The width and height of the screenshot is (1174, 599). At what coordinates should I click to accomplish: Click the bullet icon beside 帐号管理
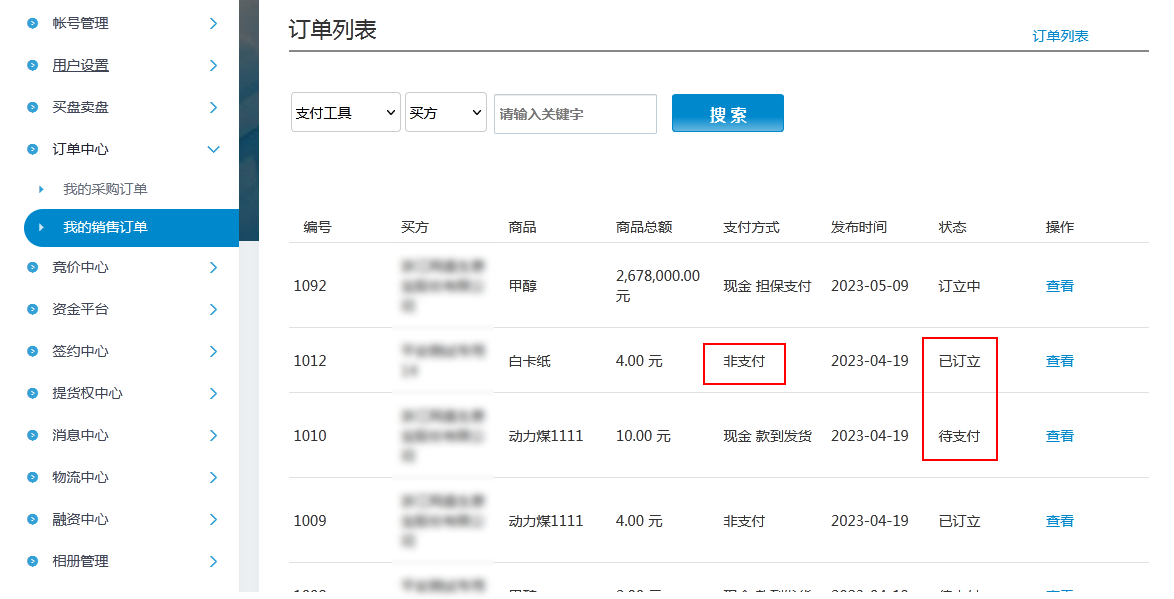coord(33,23)
